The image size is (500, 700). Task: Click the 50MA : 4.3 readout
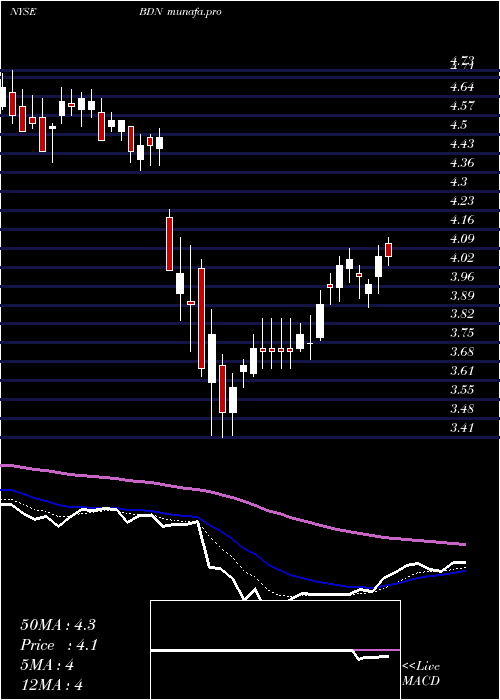coord(58,625)
